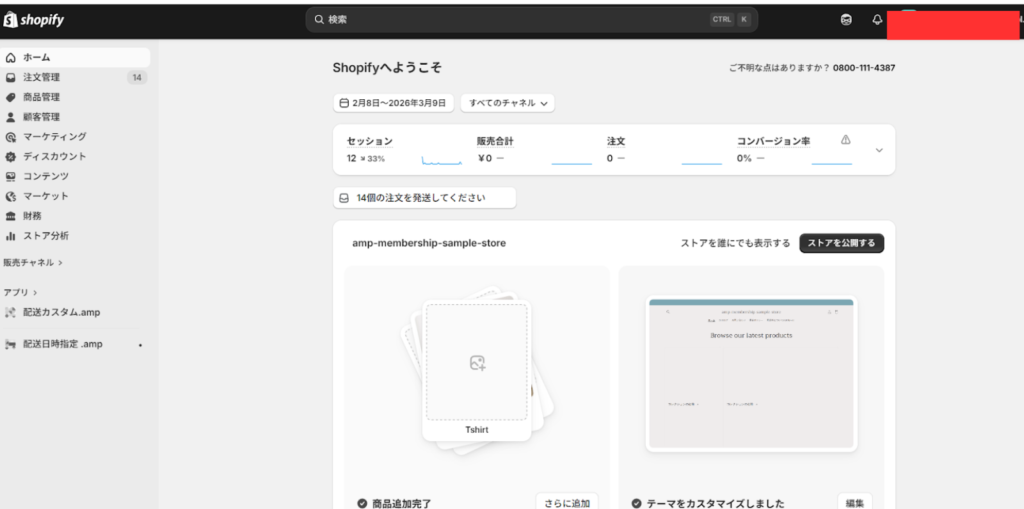Open the notifications bell icon

(877, 19)
